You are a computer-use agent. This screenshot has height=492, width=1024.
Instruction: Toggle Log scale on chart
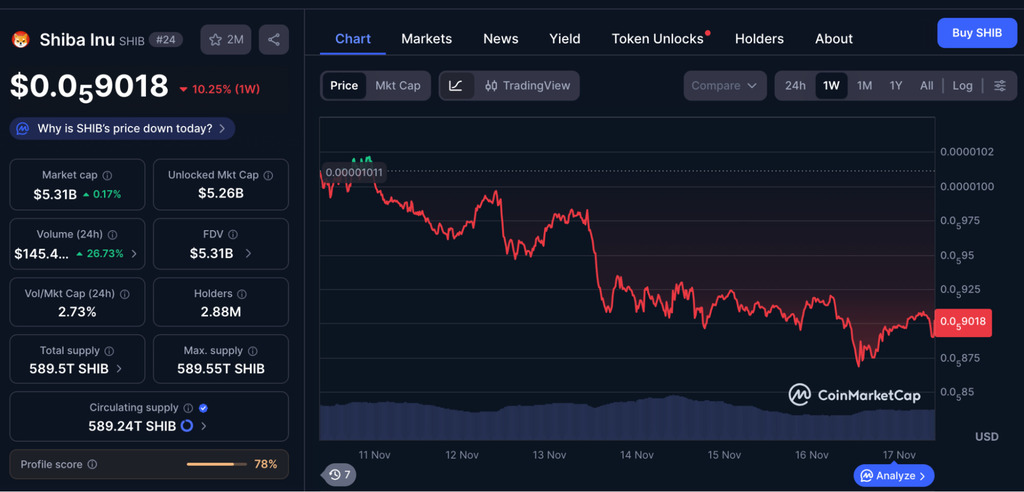(x=962, y=86)
